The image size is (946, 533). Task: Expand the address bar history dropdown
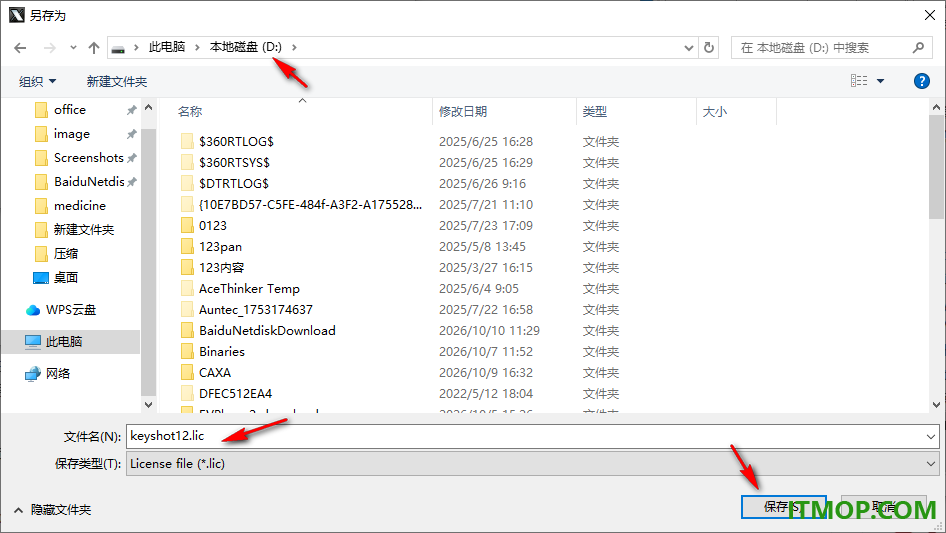point(688,48)
